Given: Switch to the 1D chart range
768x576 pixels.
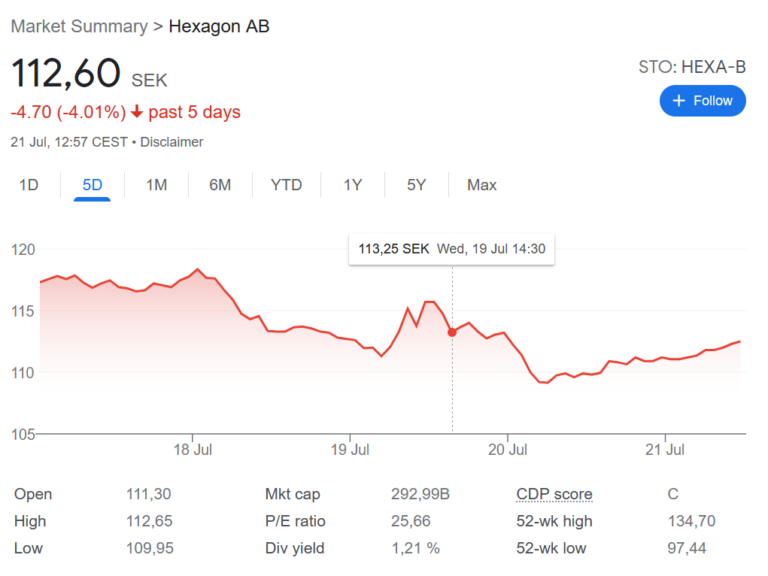Looking at the screenshot, I should tap(29, 185).
